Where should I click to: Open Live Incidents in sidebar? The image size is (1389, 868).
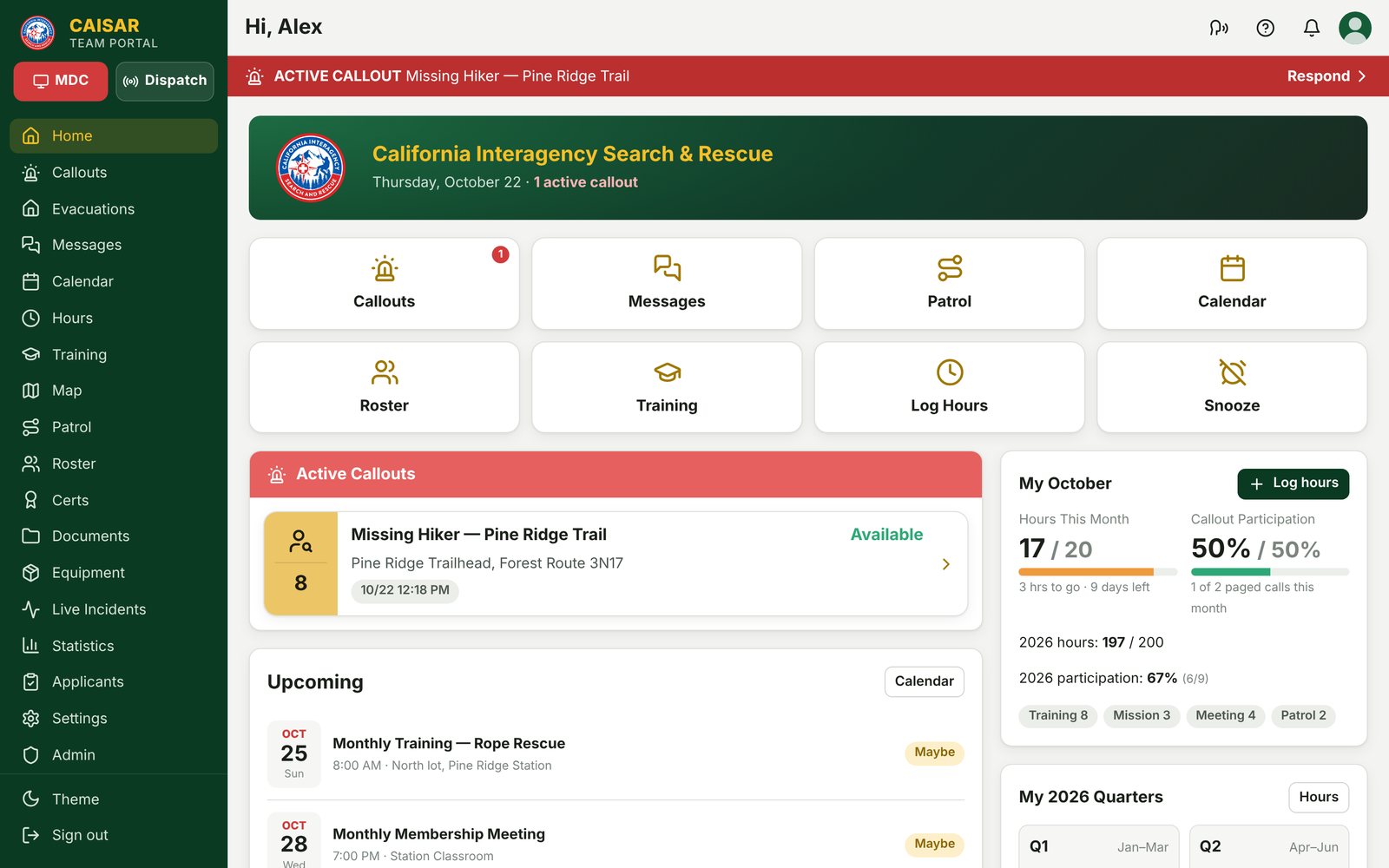pyautogui.click(x=114, y=609)
